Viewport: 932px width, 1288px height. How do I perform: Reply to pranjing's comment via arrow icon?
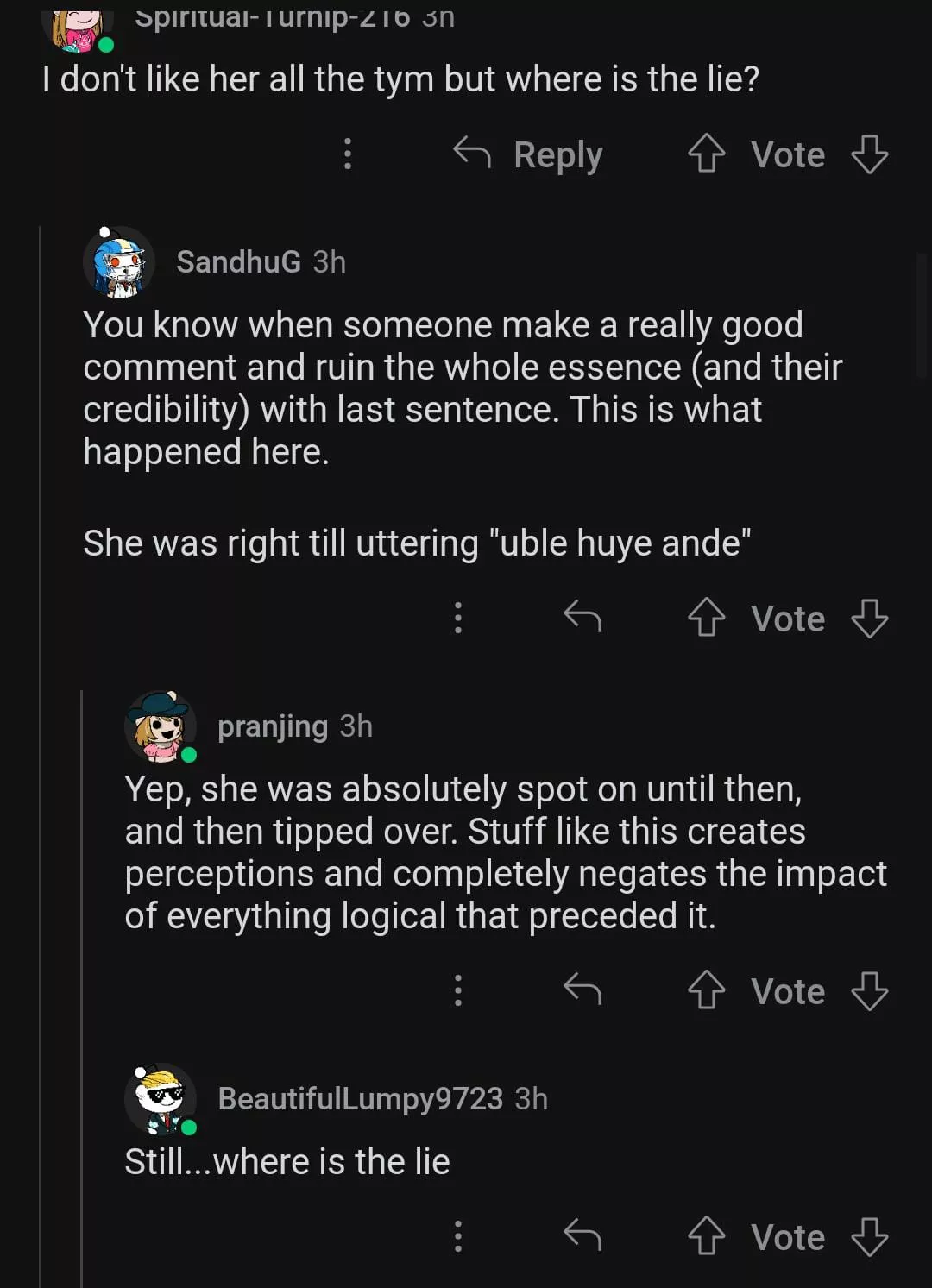click(582, 990)
